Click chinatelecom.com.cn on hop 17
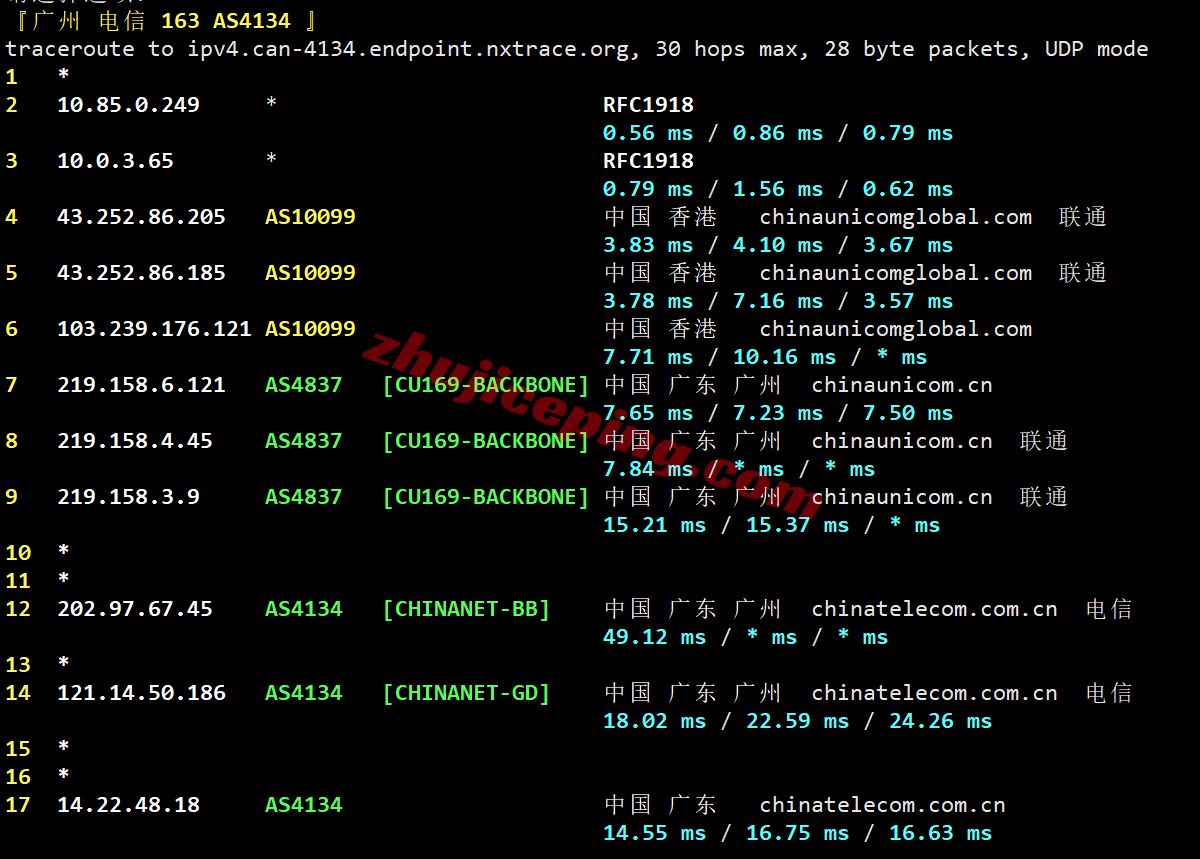 883,805
